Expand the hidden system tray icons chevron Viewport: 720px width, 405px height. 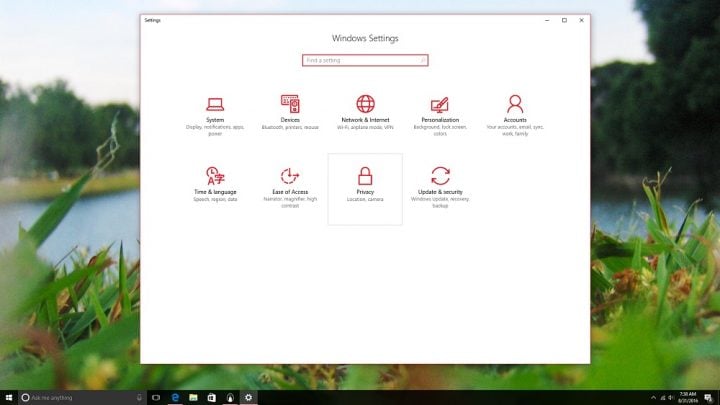click(653, 398)
